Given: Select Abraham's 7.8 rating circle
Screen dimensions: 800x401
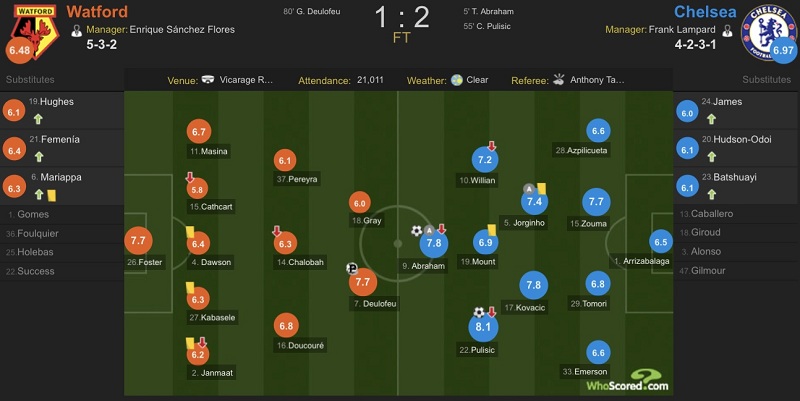Looking at the screenshot, I should 434,243.
